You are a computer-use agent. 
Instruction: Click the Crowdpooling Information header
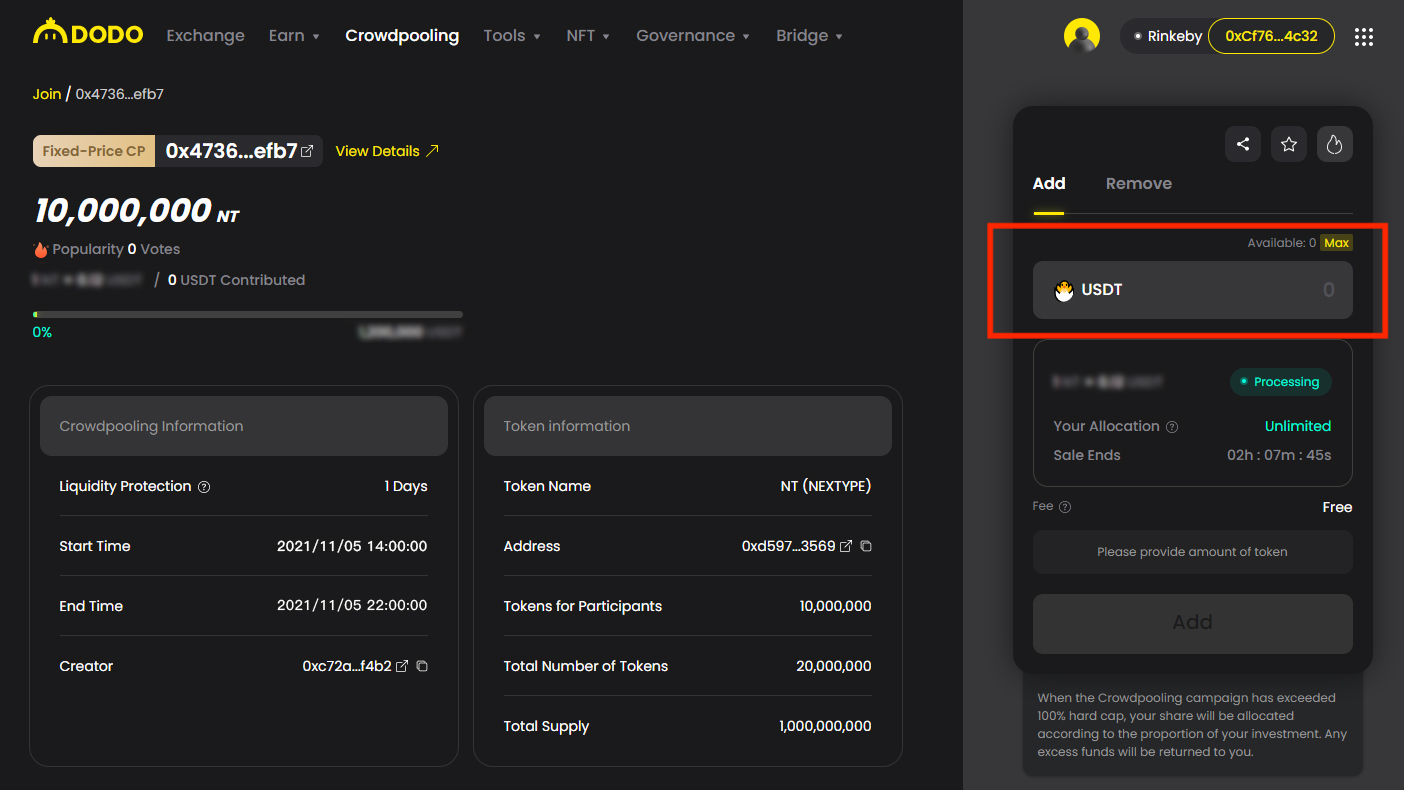pos(244,426)
